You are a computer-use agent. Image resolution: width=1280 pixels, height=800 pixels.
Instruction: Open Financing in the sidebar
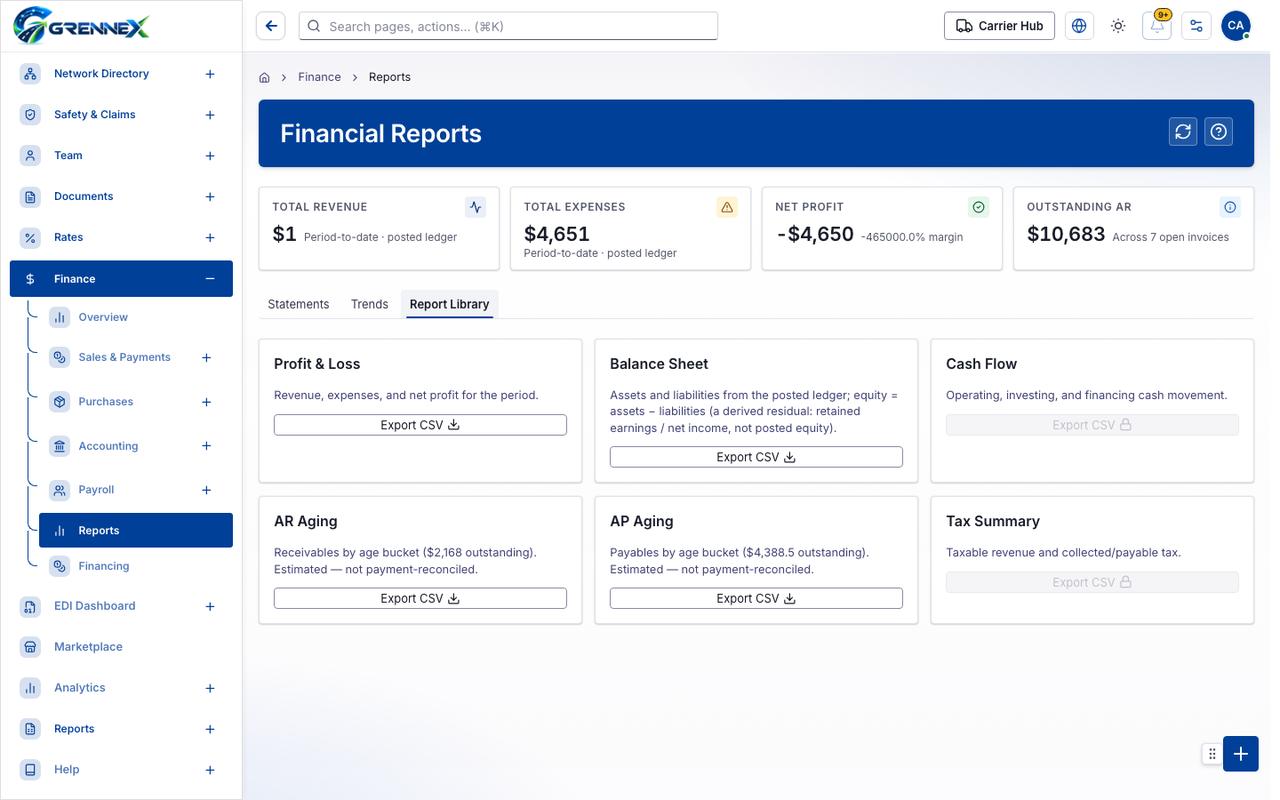(136, 566)
